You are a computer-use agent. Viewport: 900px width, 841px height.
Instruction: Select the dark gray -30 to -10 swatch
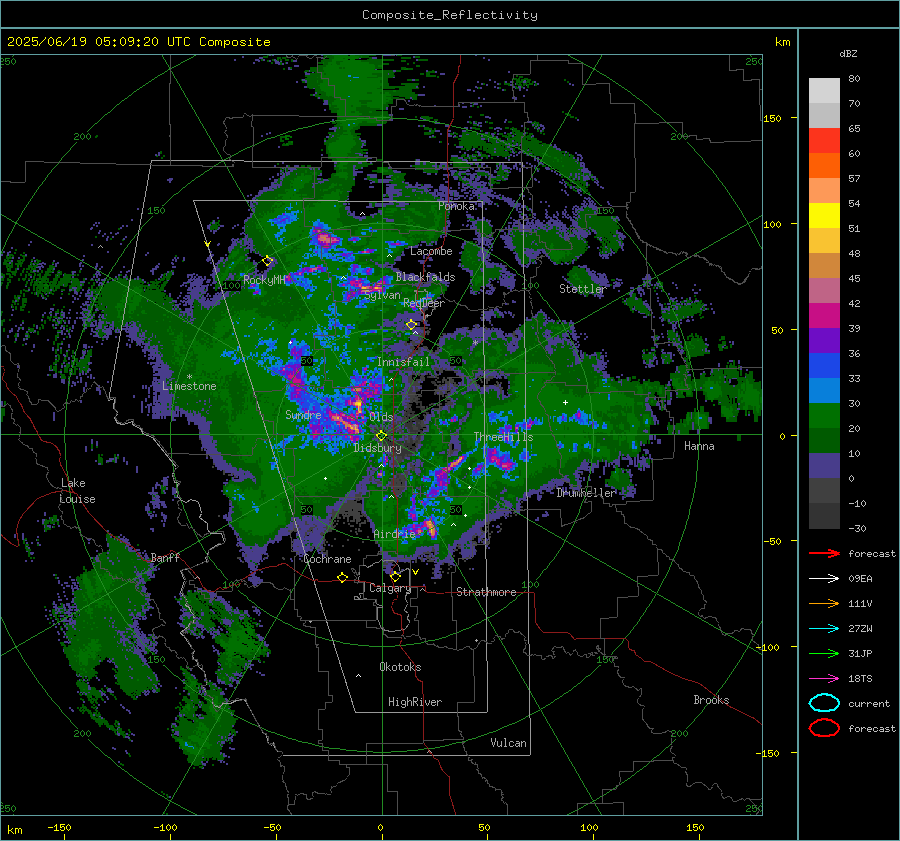tap(824, 516)
